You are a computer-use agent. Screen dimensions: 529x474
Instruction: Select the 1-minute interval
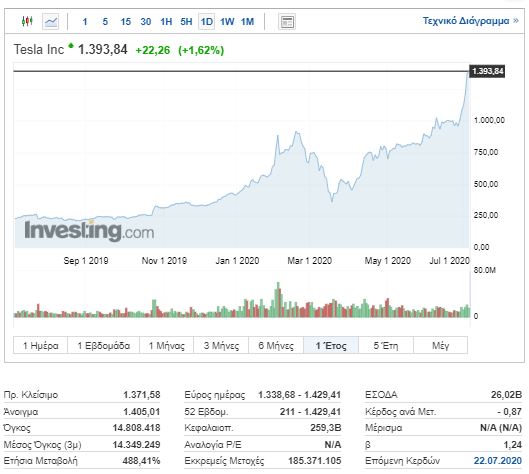point(85,22)
